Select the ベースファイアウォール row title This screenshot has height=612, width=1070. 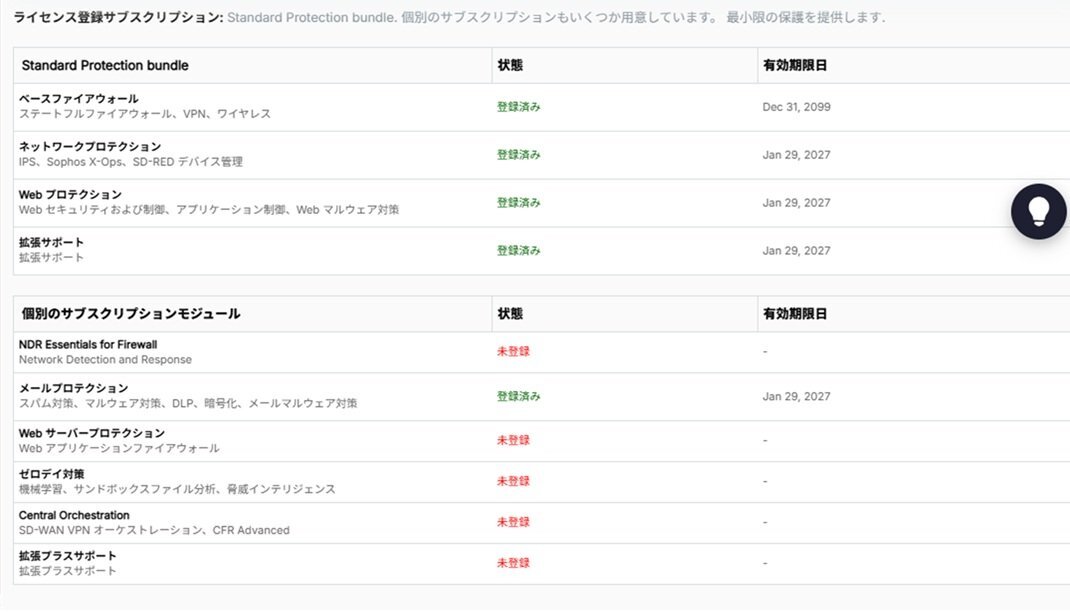pos(79,99)
